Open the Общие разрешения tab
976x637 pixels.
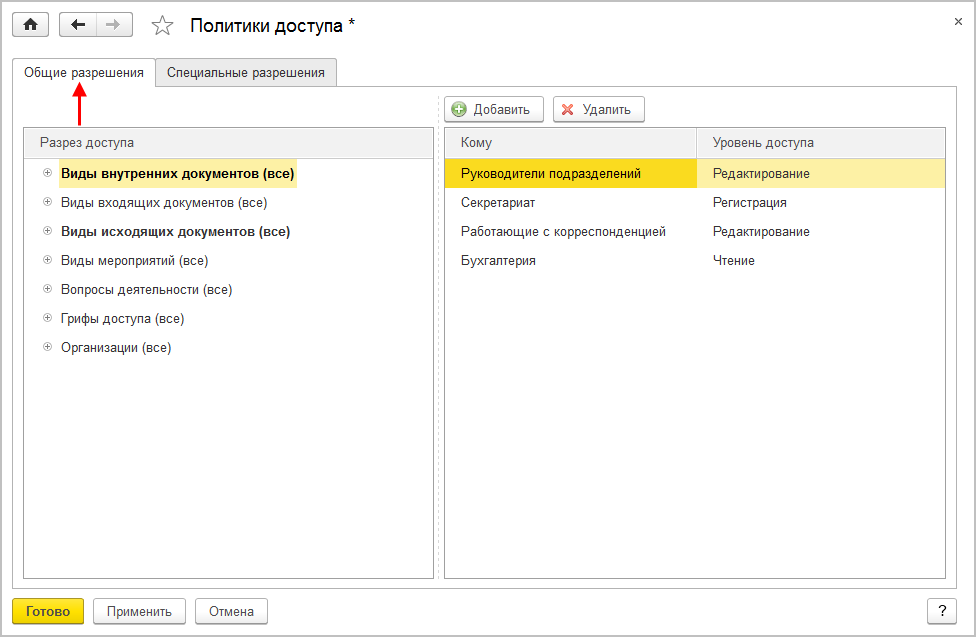pos(84,72)
